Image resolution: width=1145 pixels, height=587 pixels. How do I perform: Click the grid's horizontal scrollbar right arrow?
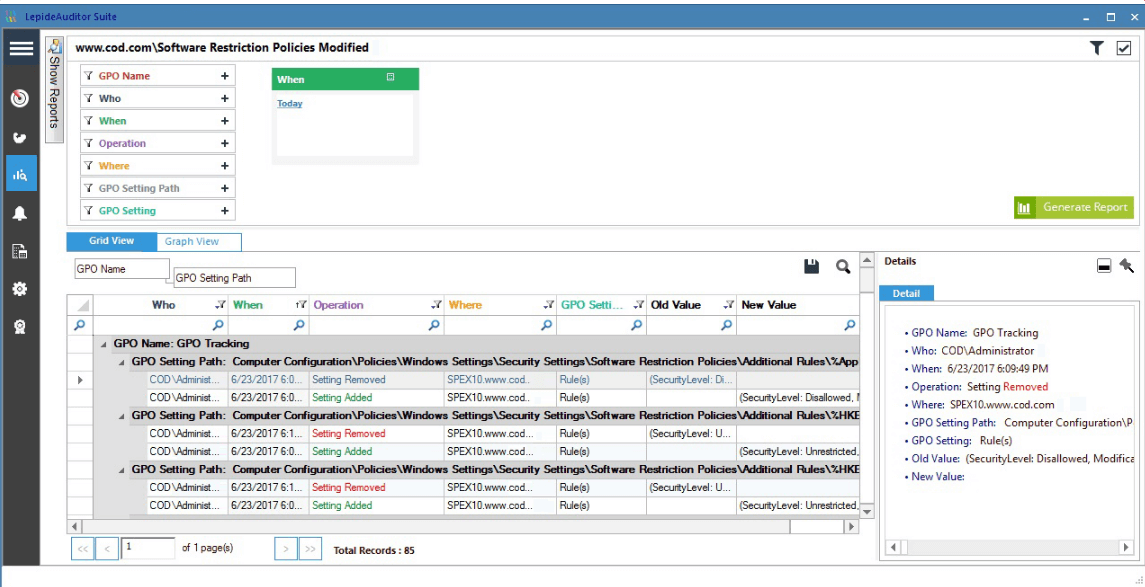click(x=851, y=526)
